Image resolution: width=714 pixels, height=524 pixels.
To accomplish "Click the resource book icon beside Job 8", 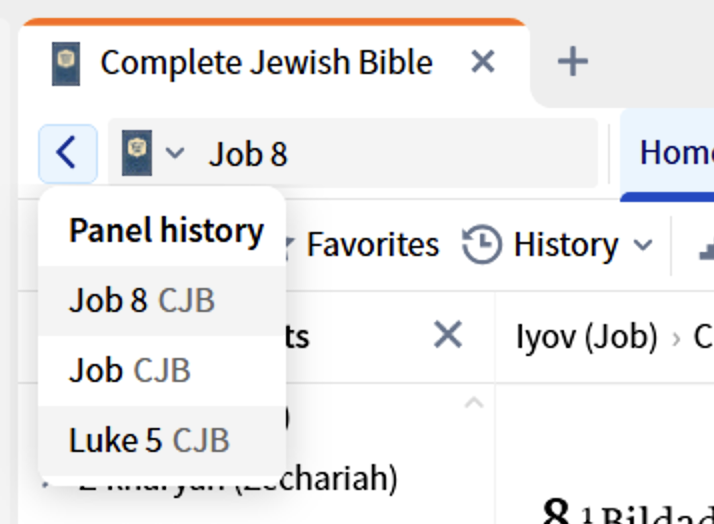I will coord(137,154).
